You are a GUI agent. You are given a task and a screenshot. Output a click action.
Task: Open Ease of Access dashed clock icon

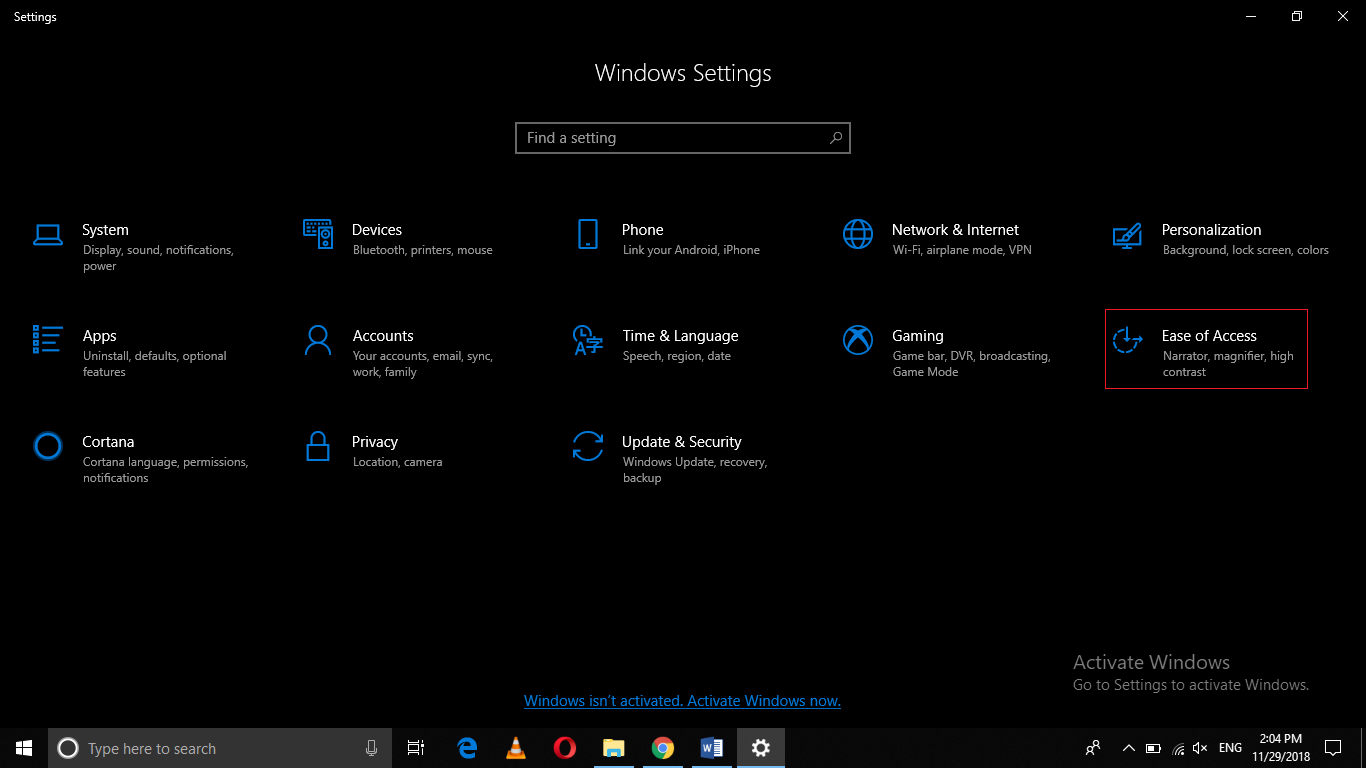(1128, 340)
